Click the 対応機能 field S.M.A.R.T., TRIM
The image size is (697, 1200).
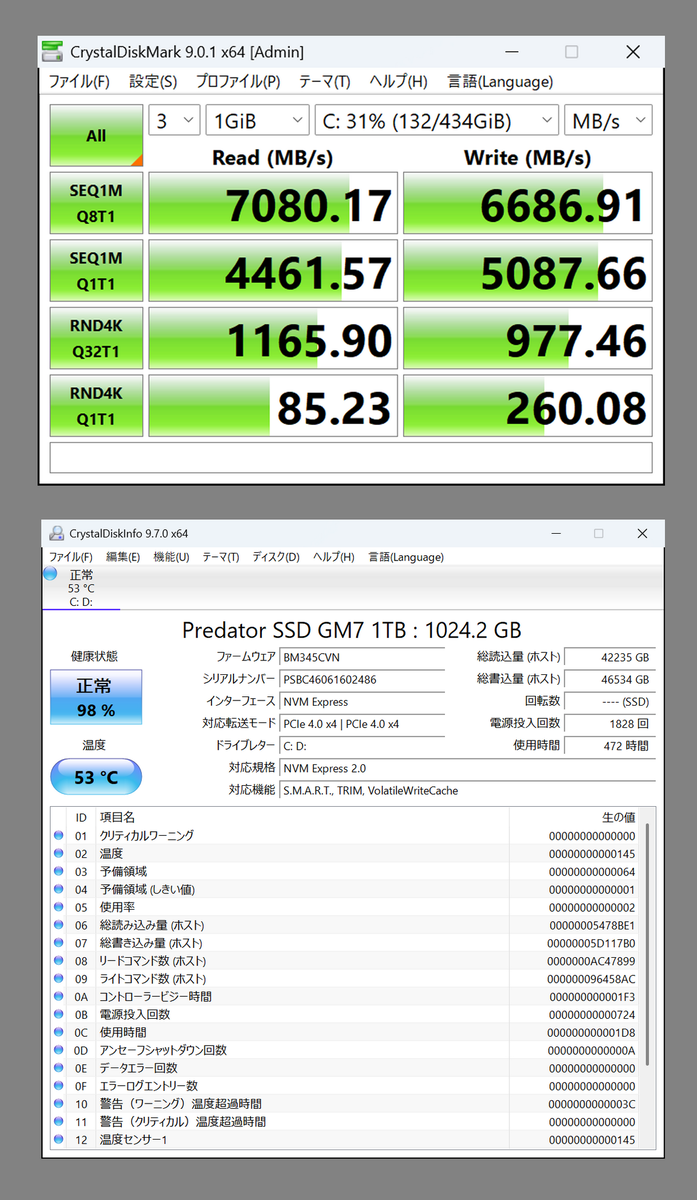468,790
